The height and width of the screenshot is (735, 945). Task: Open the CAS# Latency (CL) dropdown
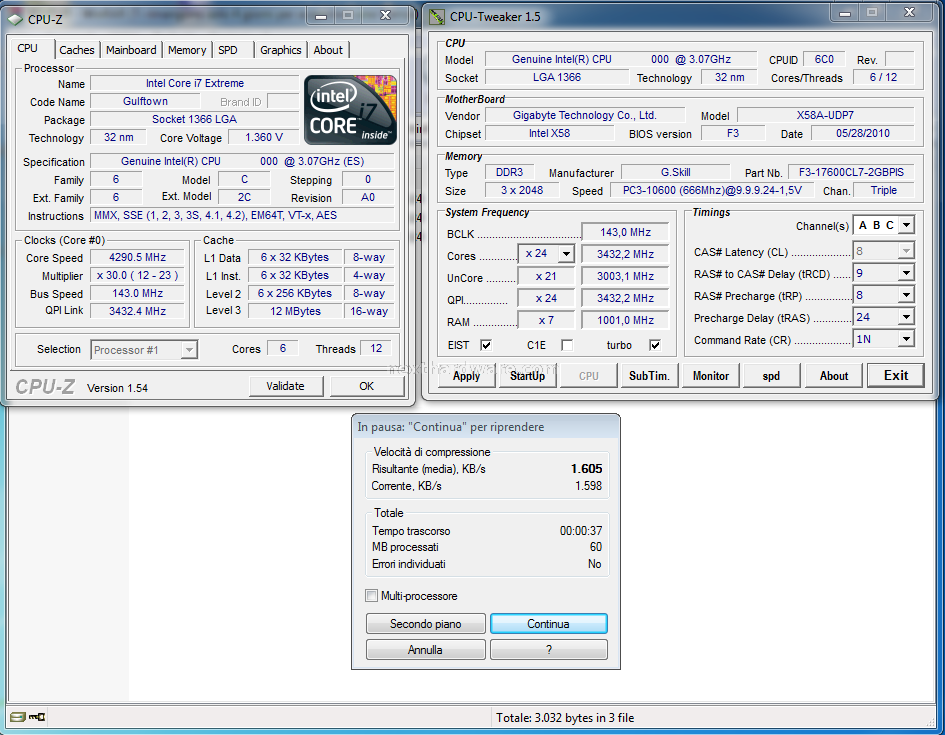pos(906,251)
